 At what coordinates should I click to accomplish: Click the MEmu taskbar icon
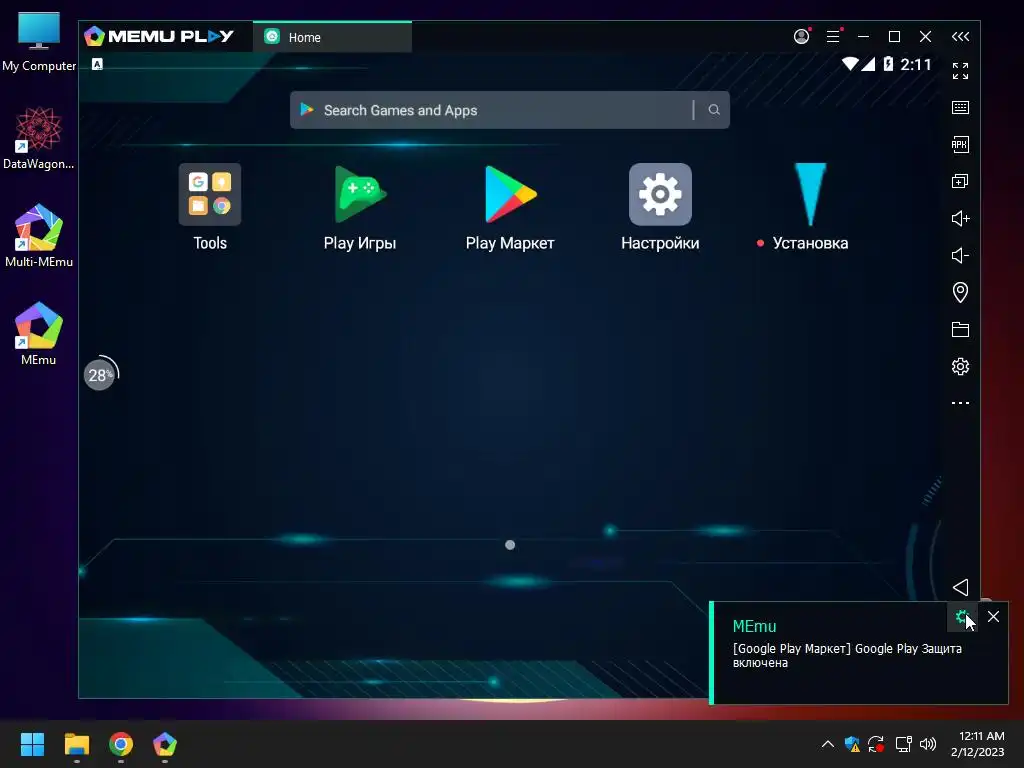165,744
